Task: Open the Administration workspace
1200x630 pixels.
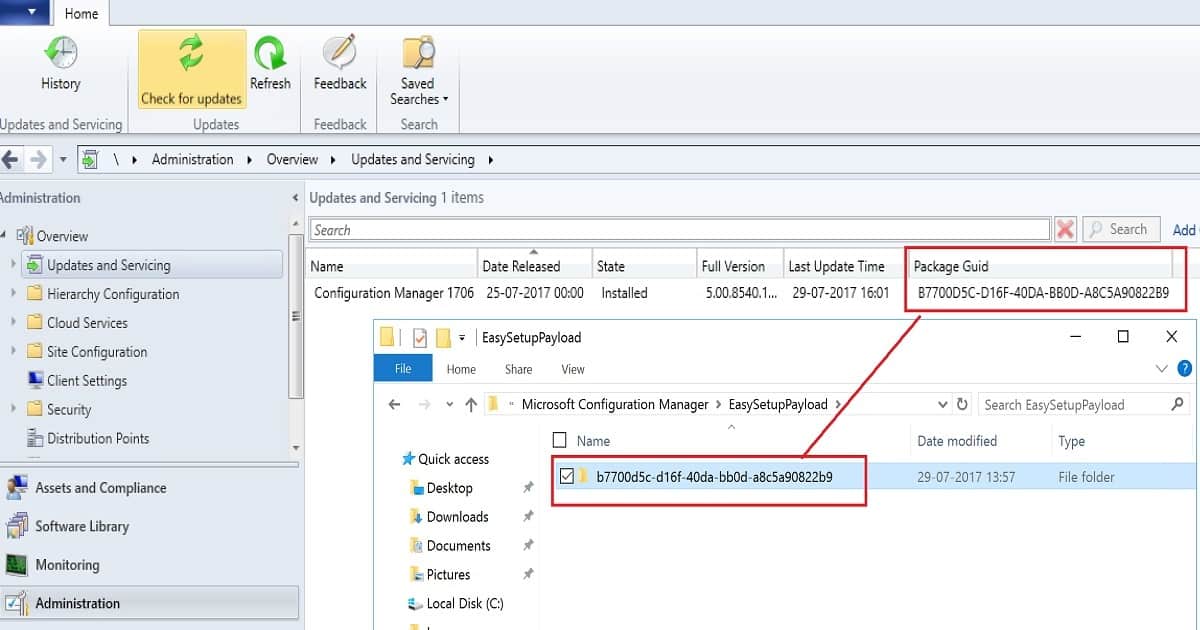Action: [150, 603]
